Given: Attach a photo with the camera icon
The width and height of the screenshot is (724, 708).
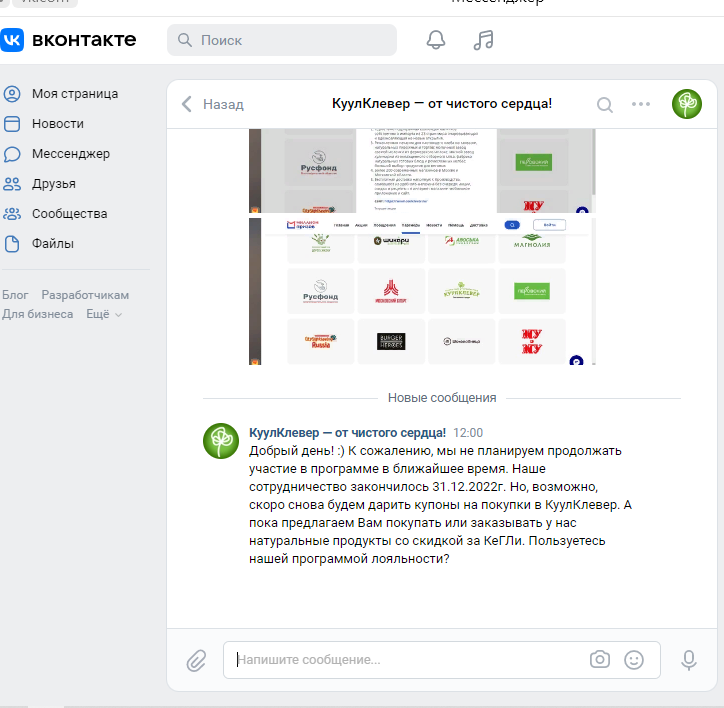Looking at the screenshot, I should click(600, 660).
